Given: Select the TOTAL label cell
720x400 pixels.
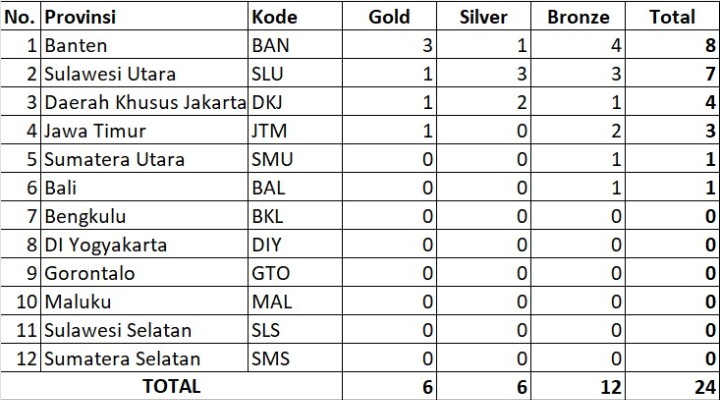Looking at the screenshot, I should (x=171, y=386).
